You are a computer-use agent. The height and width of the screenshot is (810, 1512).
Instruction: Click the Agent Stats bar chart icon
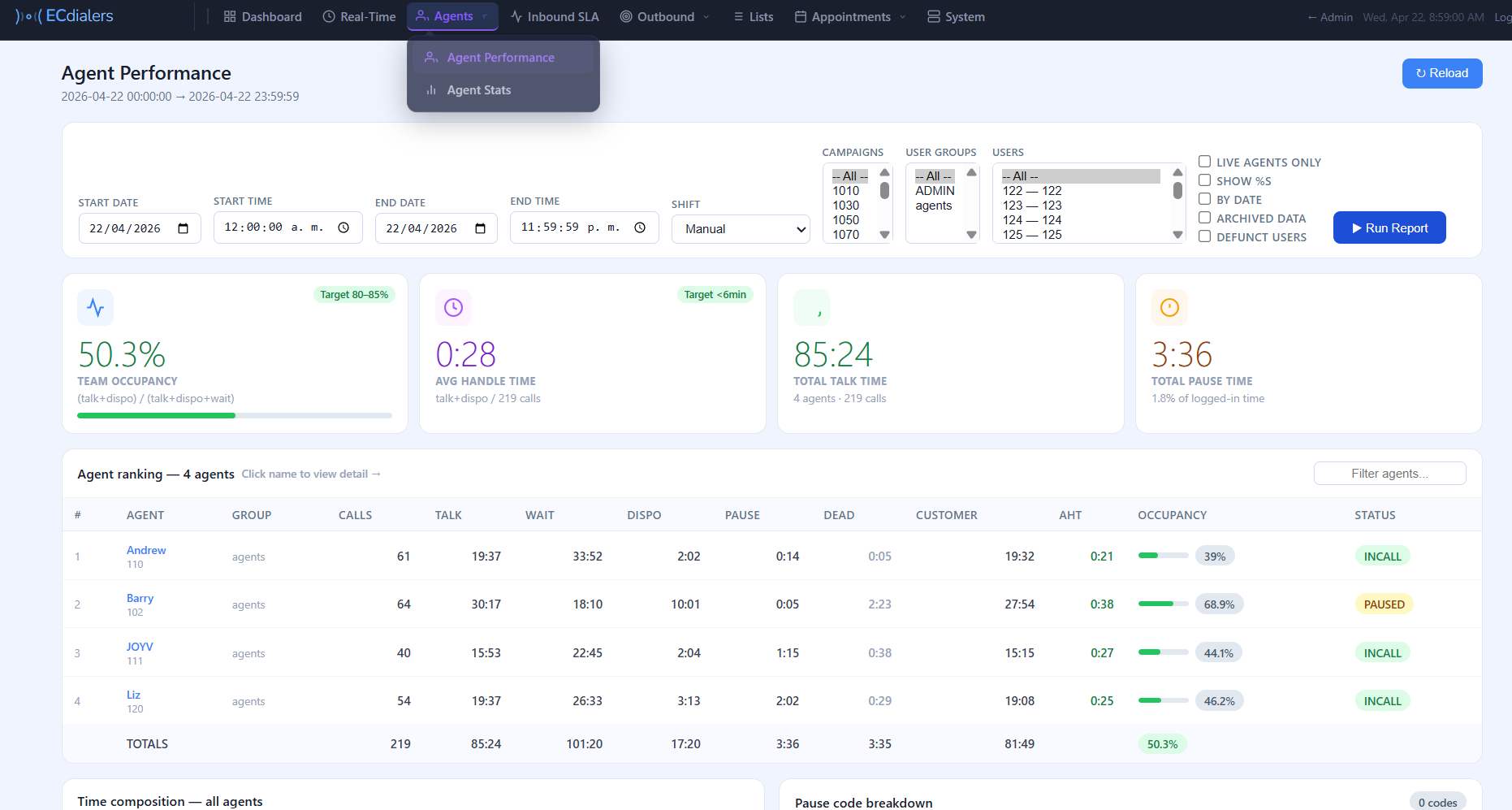tap(431, 90)
